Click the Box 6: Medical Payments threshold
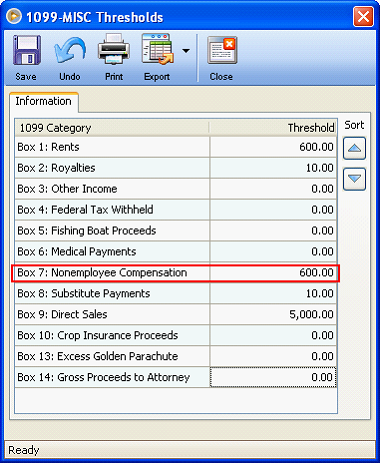The height and width of the screenshot is (464, 381). point(273,252)
